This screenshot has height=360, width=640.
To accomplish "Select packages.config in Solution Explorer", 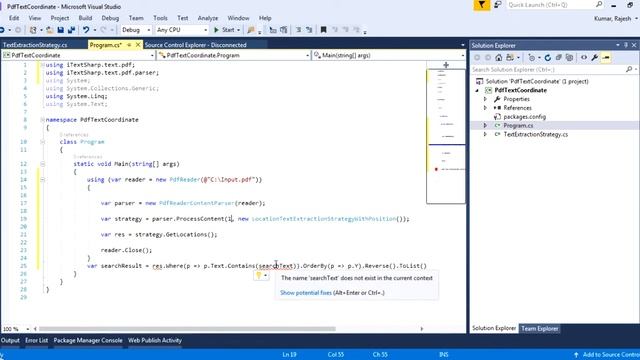I will click(x=524, y=117).
